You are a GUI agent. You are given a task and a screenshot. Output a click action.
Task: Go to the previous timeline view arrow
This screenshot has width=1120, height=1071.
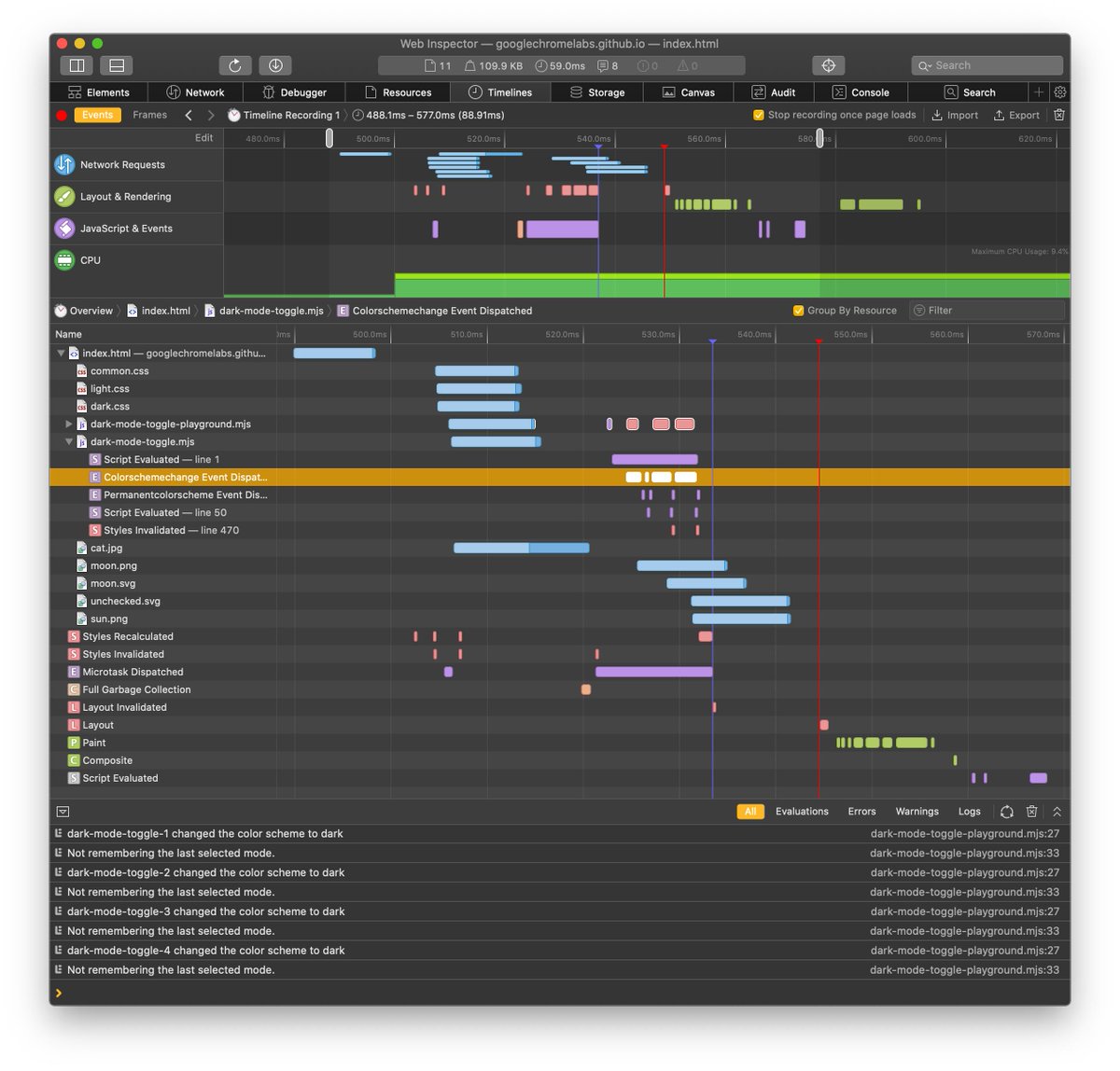click(x=189, y=116)
